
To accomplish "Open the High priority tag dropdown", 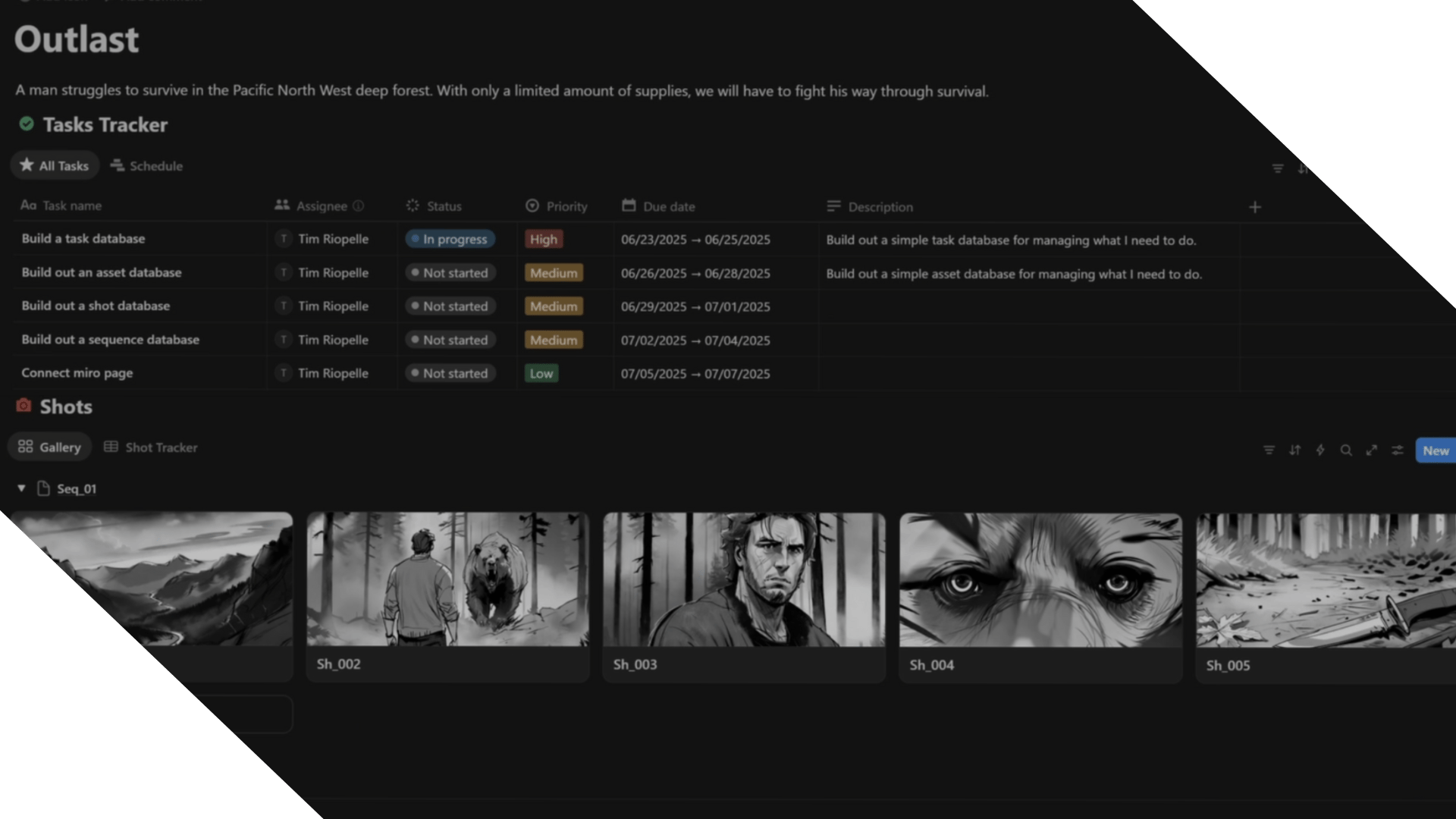I will coord(543,239).
